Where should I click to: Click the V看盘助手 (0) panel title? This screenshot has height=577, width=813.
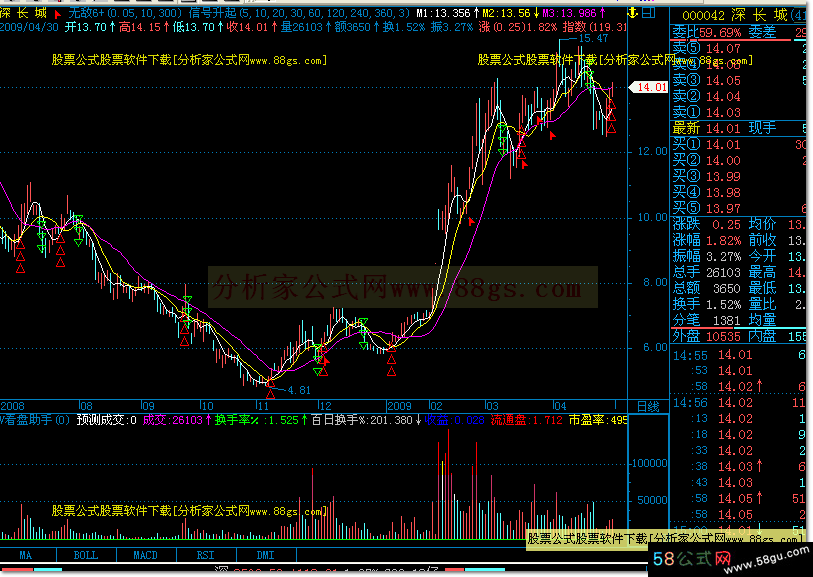[x=35, y=420]
